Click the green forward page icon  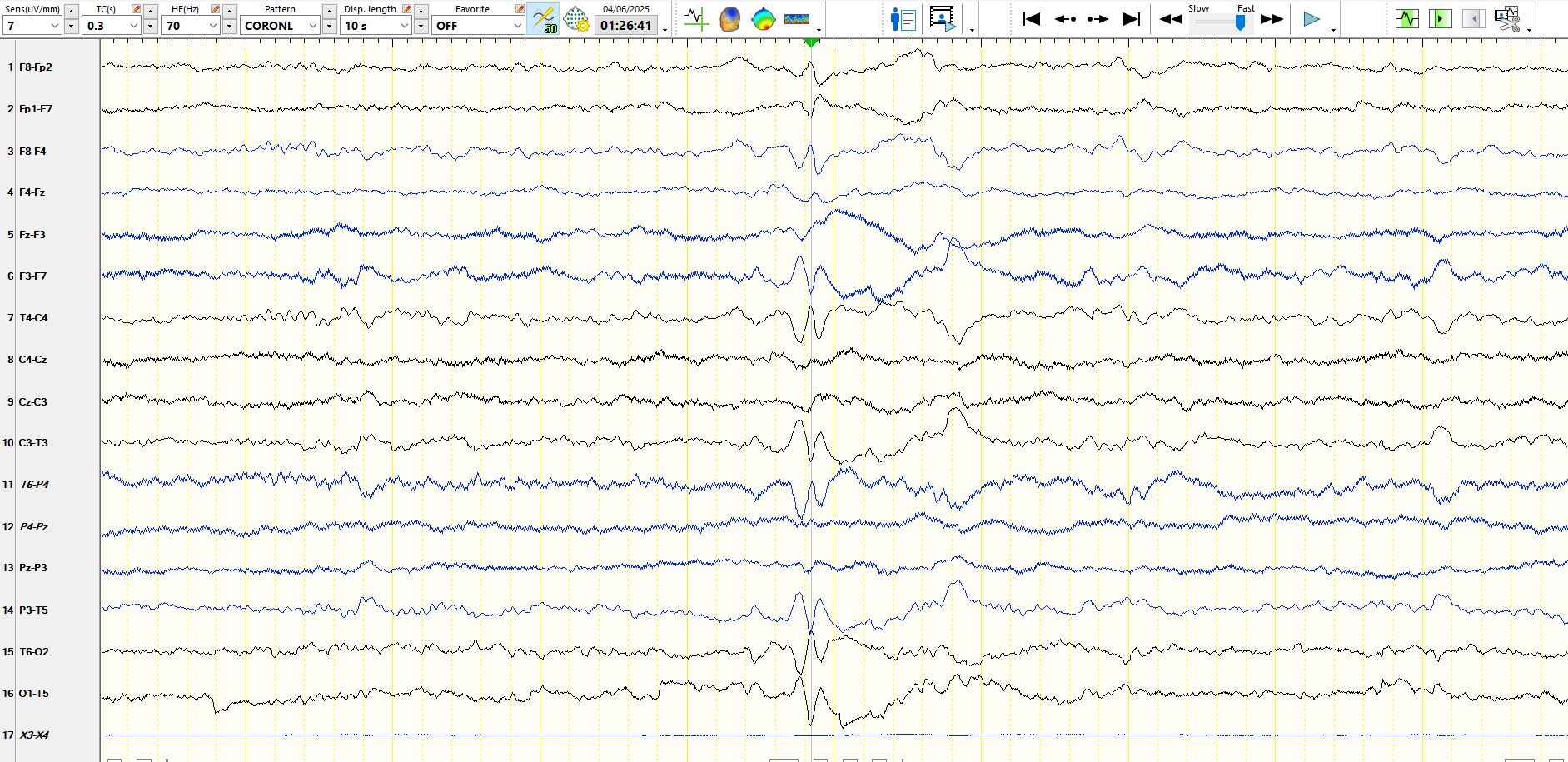(x=1440, y=18)
